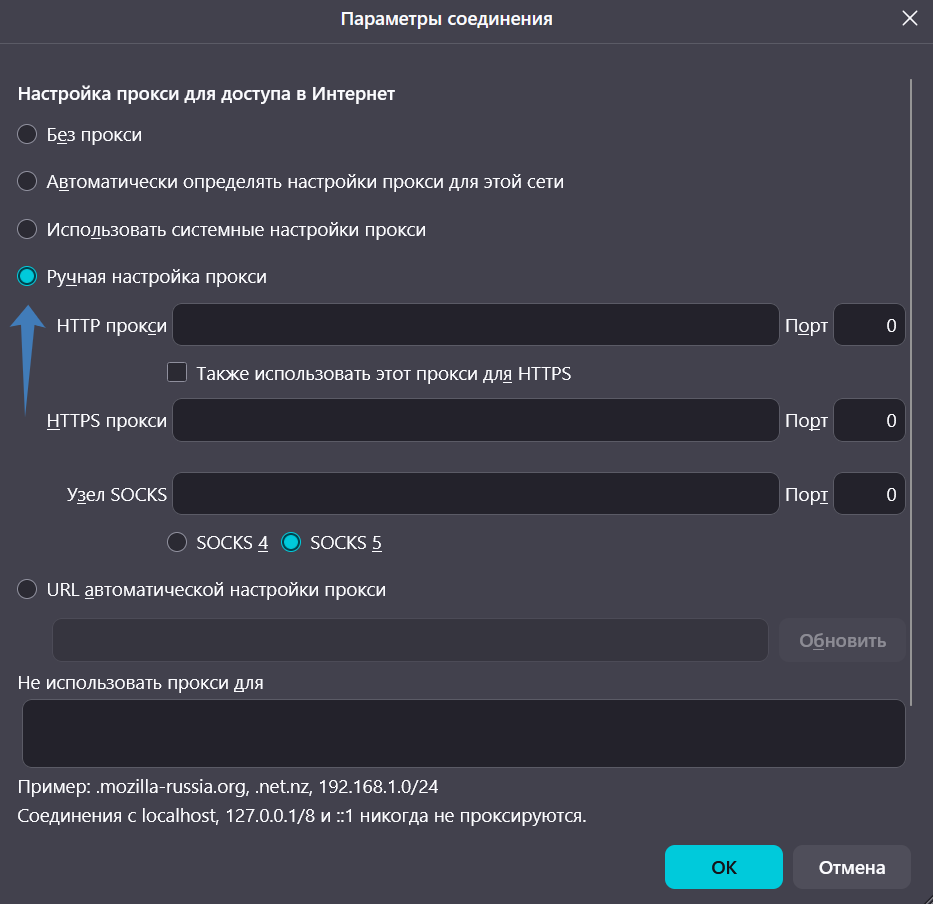Click the HTTPS прокси address field
Image resolution: width=933 pixels, height=904 pixels.
[x=476, y=420]
